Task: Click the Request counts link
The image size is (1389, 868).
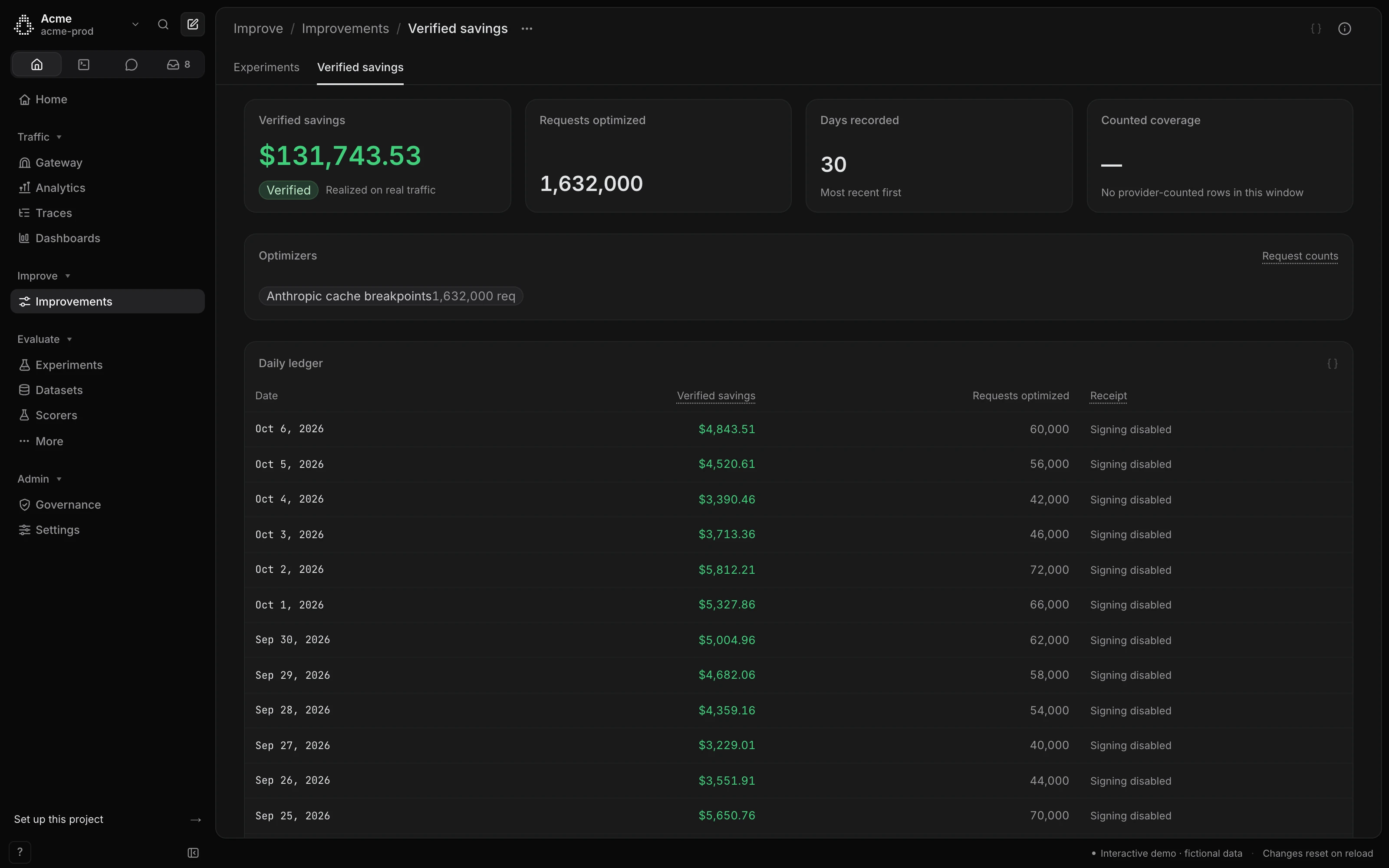Action: pyautogui.click(x=1300, y=256)
